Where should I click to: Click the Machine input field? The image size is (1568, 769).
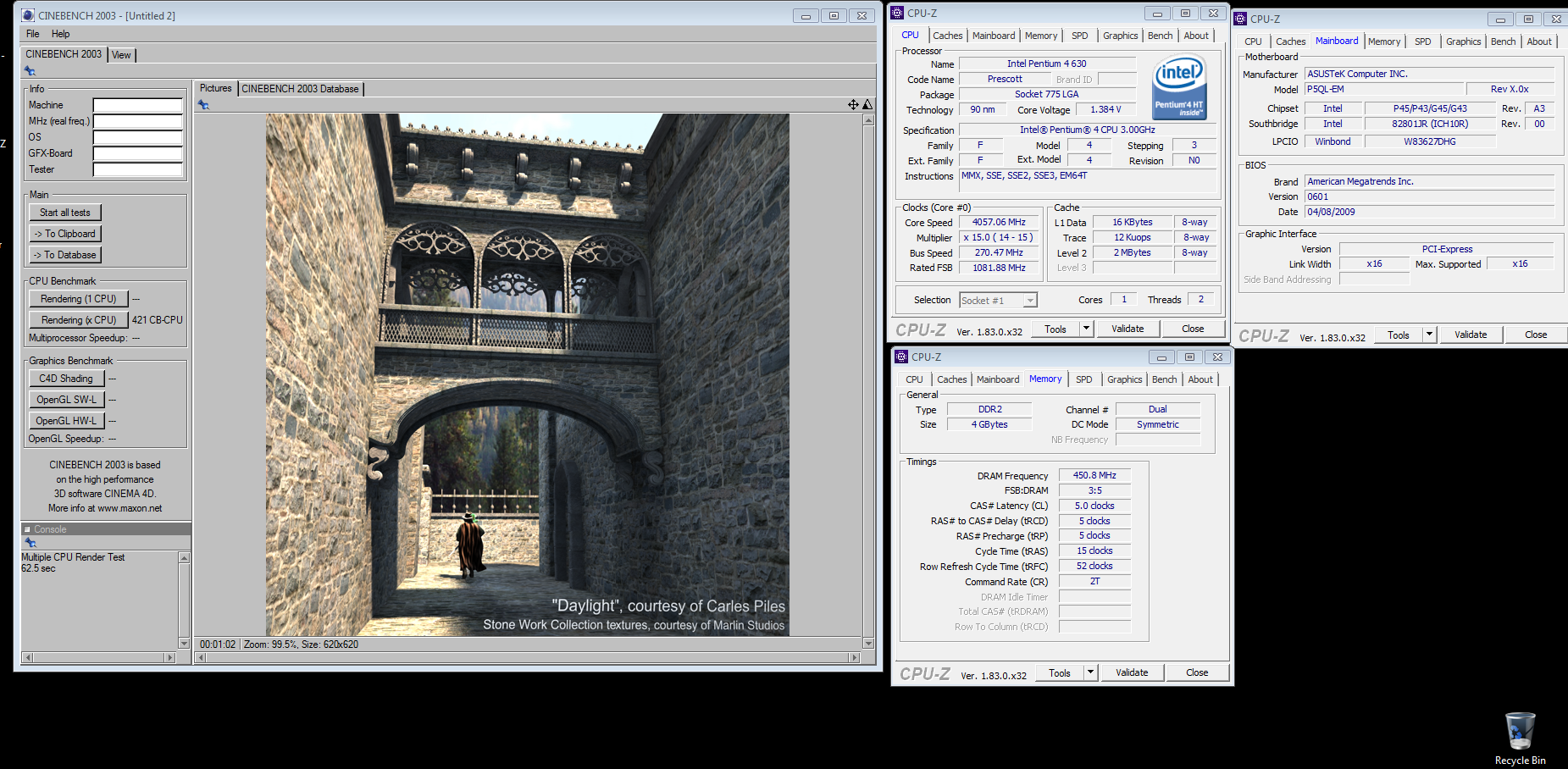coord(138,105)
